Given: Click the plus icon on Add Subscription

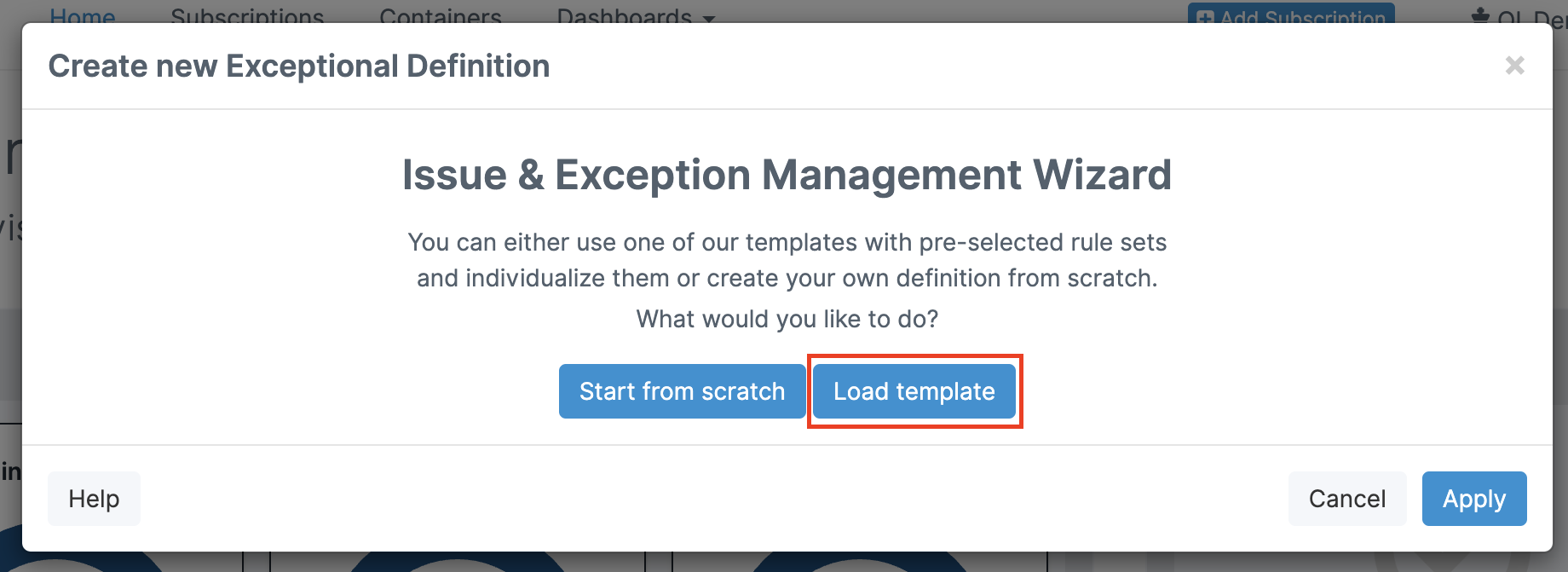Looking at the screenshot, I should coord(1205,17).
